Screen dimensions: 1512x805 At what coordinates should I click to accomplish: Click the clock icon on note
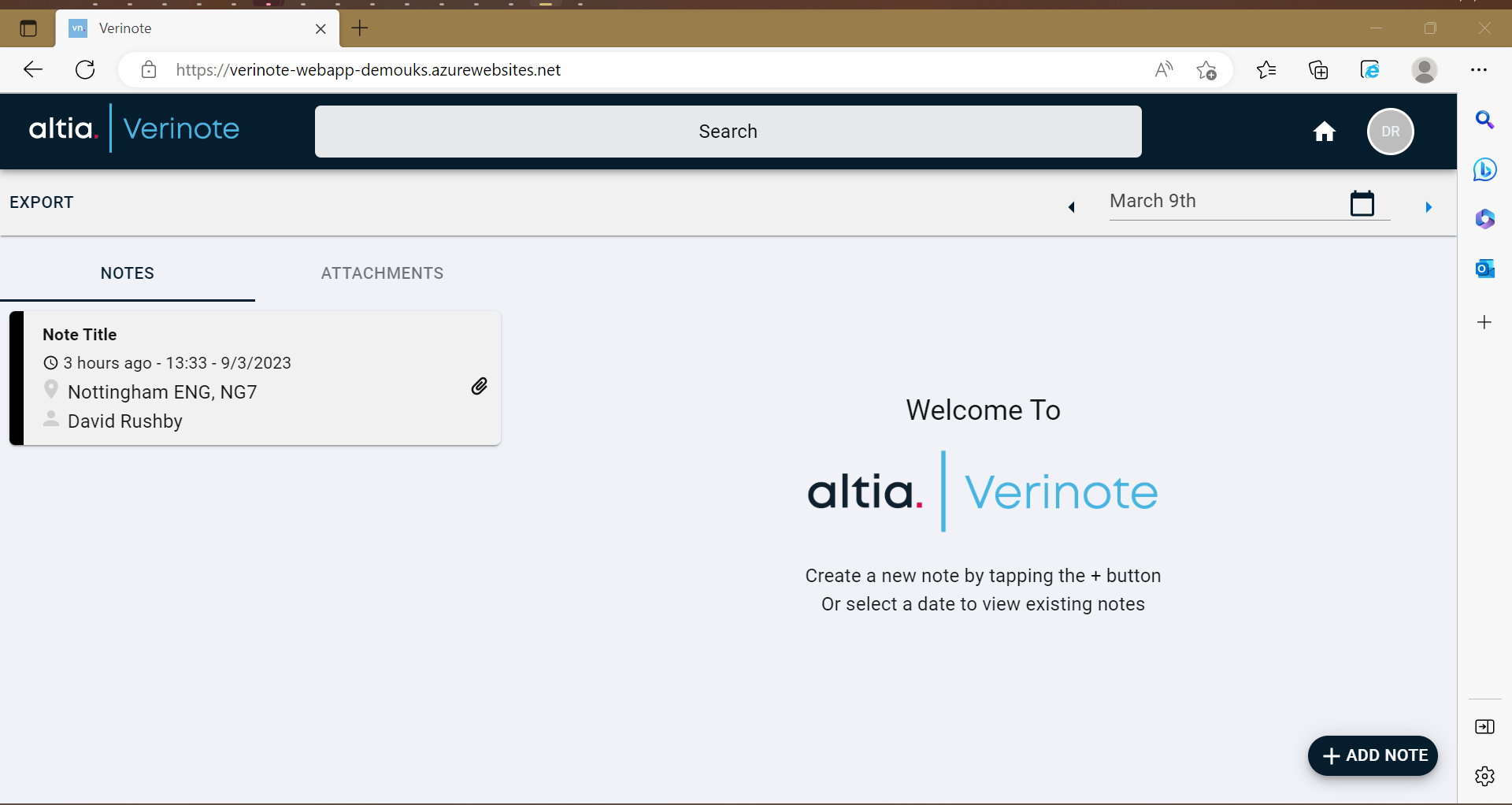coord(50,363)
